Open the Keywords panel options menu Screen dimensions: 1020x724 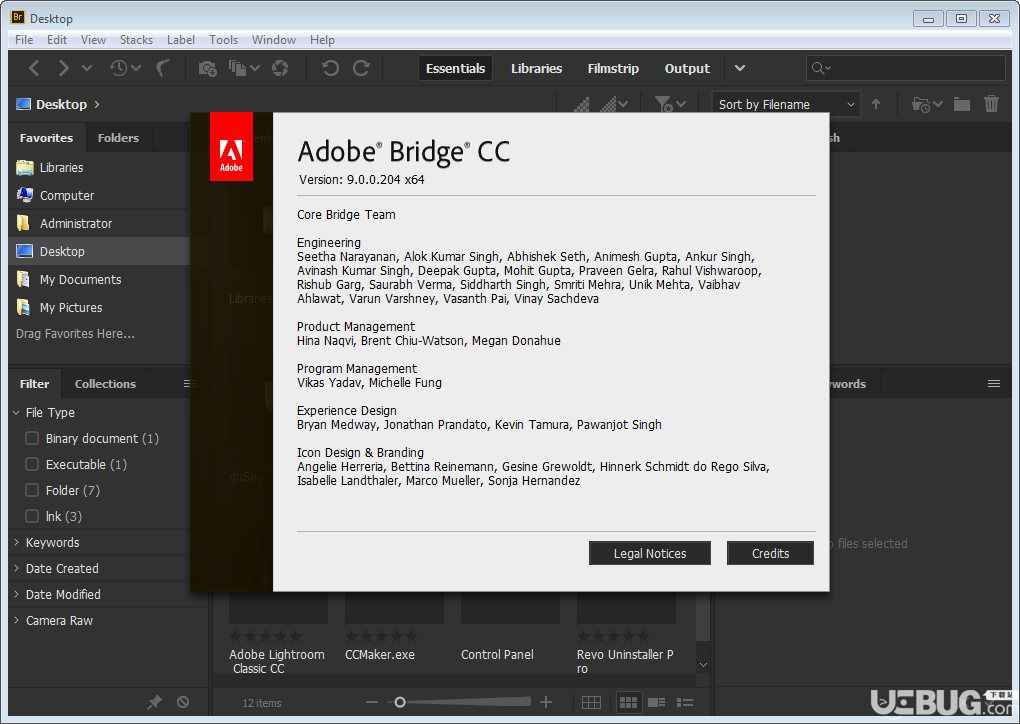(x=994, y=384)
